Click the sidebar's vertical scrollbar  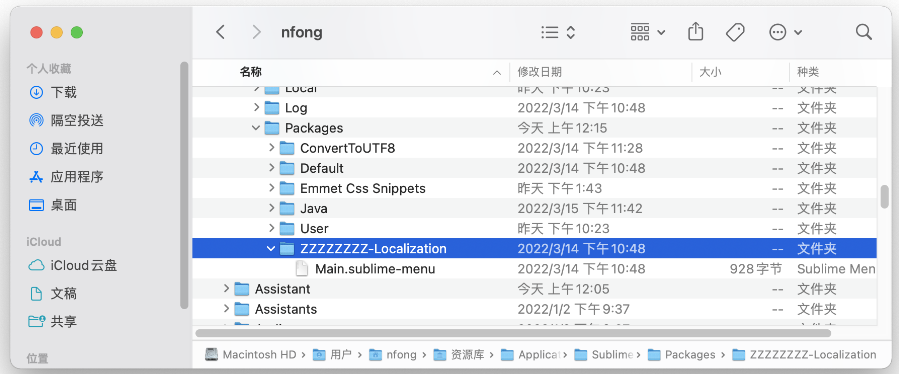[x=184, y=185]
